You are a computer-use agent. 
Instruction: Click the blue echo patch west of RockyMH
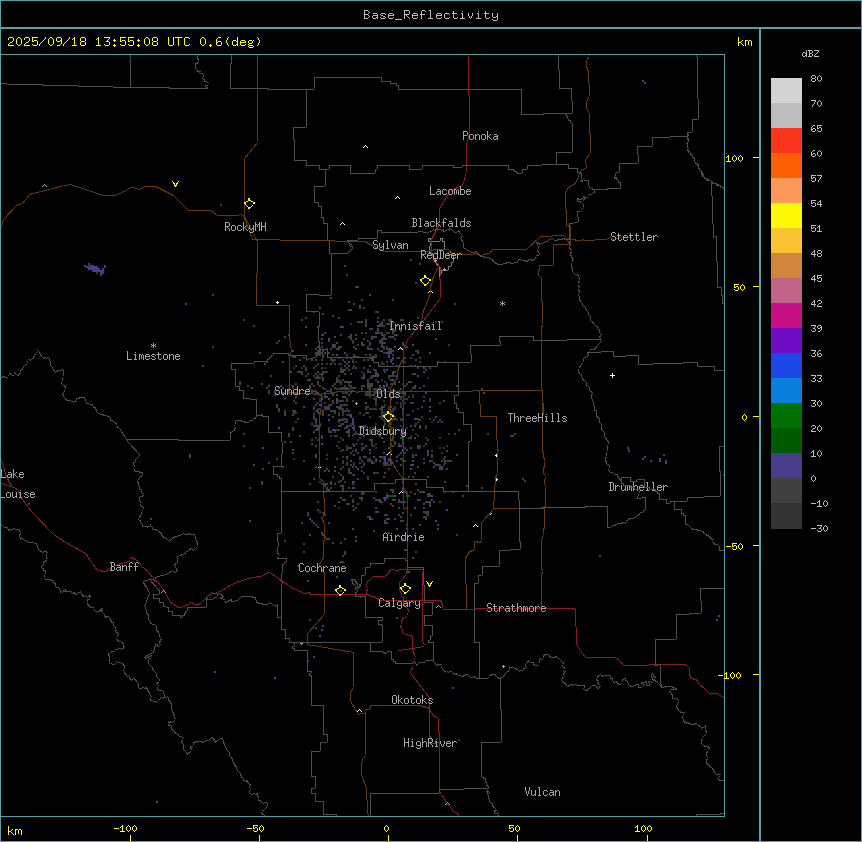coord(96,269)
